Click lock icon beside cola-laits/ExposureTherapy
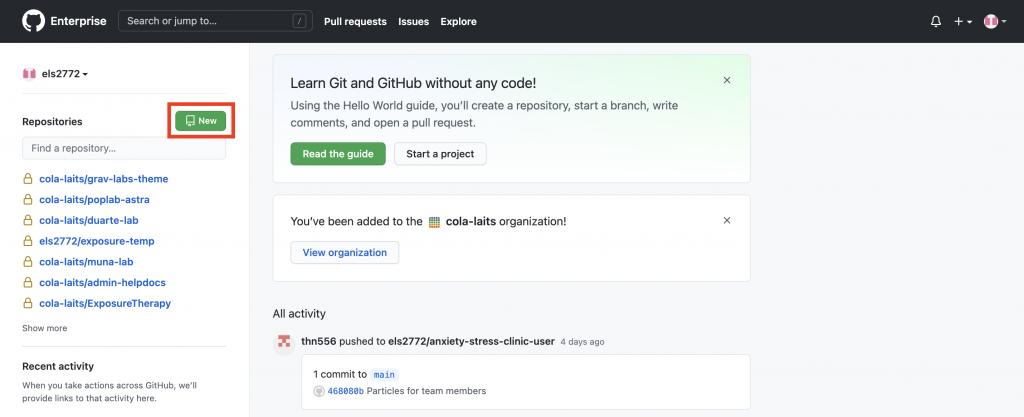 [x=28, y=303]
